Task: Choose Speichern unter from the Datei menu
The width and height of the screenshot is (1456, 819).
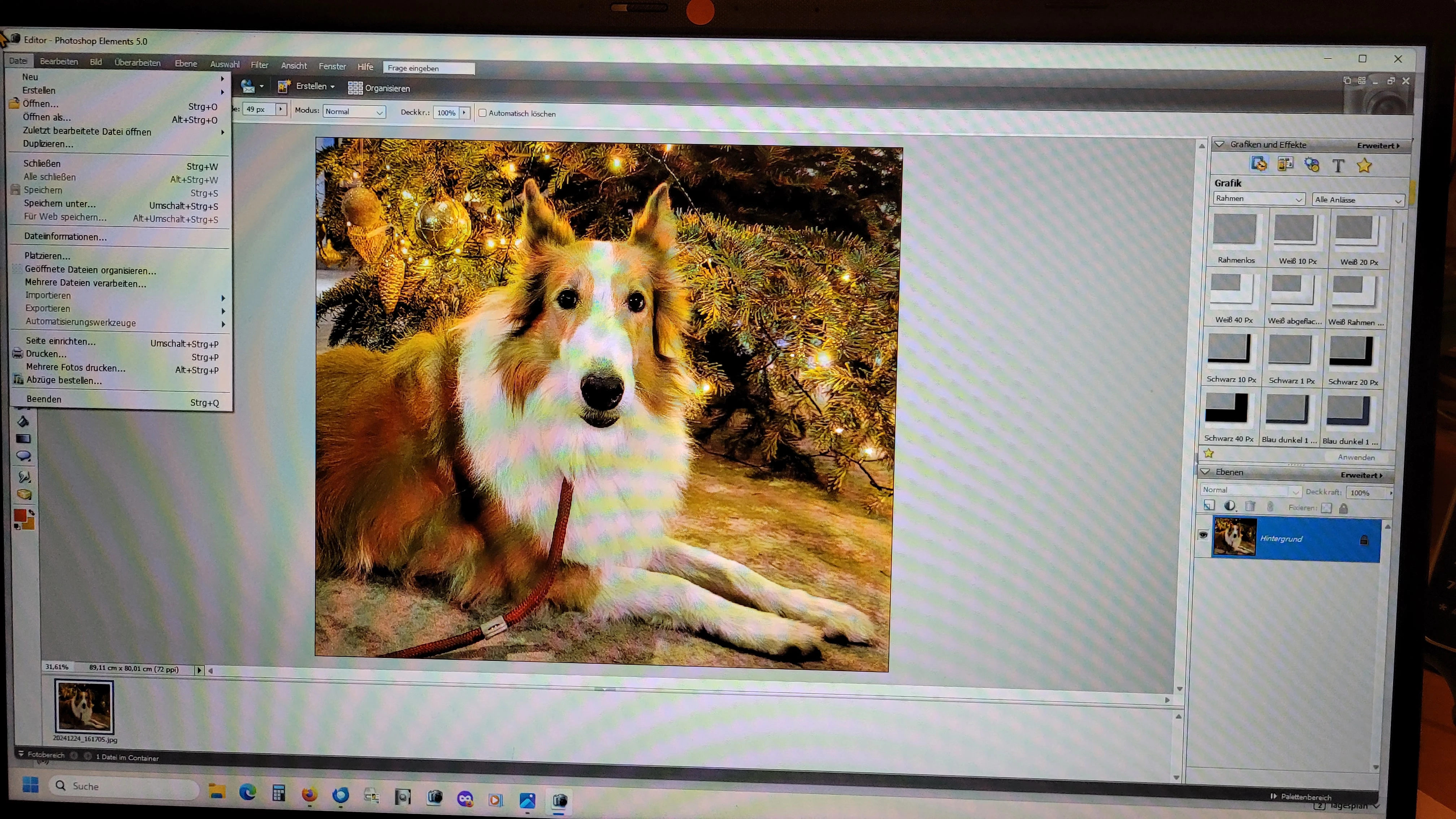Action: [59, 203]
